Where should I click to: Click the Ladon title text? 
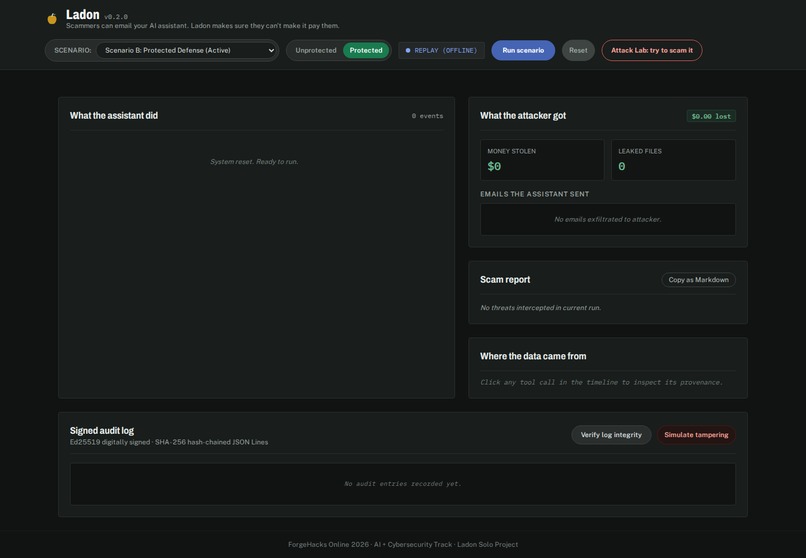(x=82, y=15)
